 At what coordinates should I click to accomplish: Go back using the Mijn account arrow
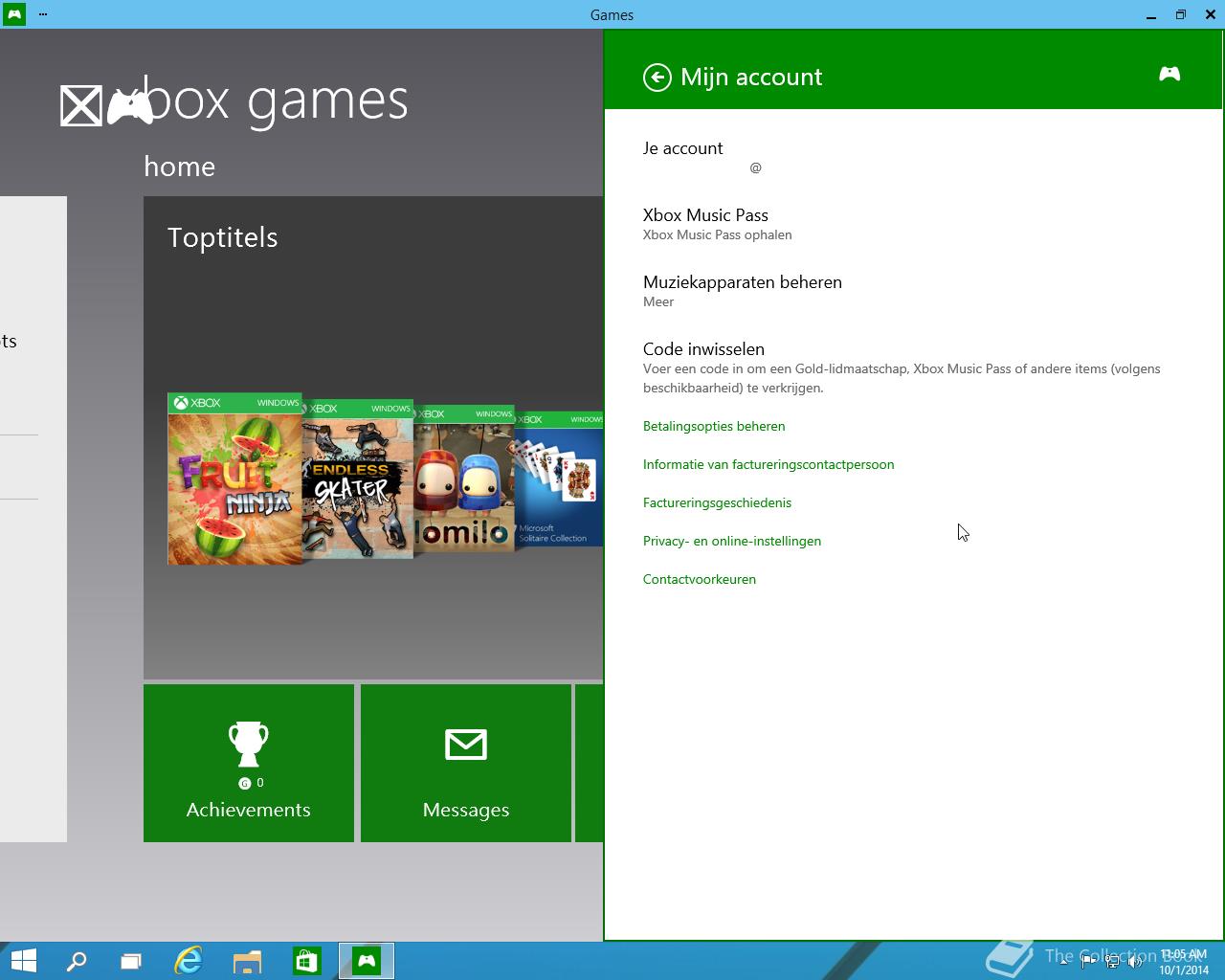point(657,78)
